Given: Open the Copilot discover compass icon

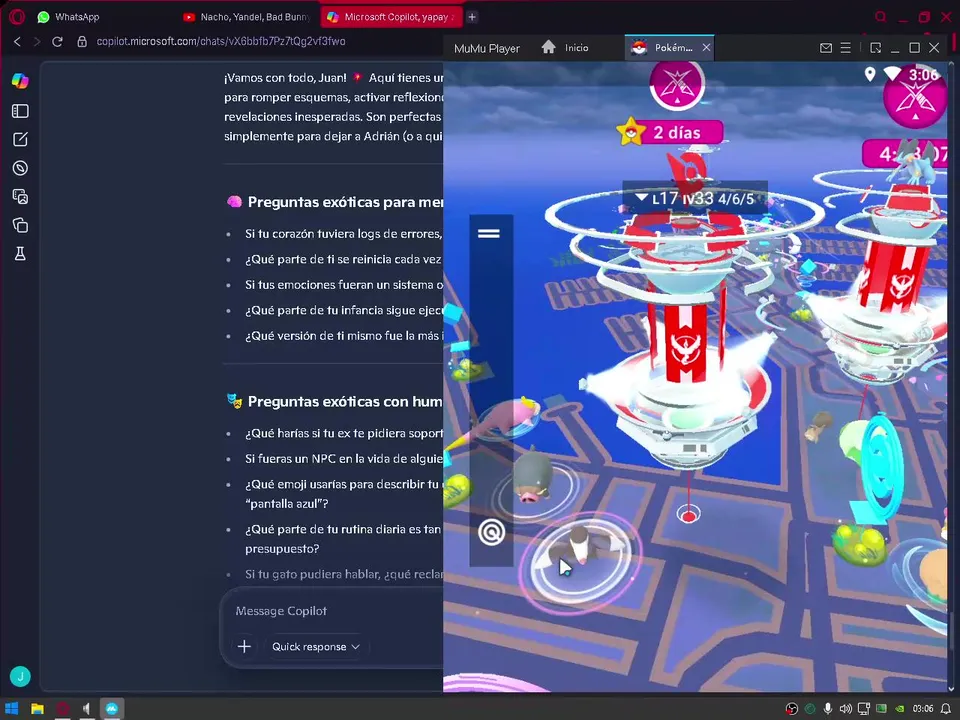Looking at the screenshot, I should [20, 168].
